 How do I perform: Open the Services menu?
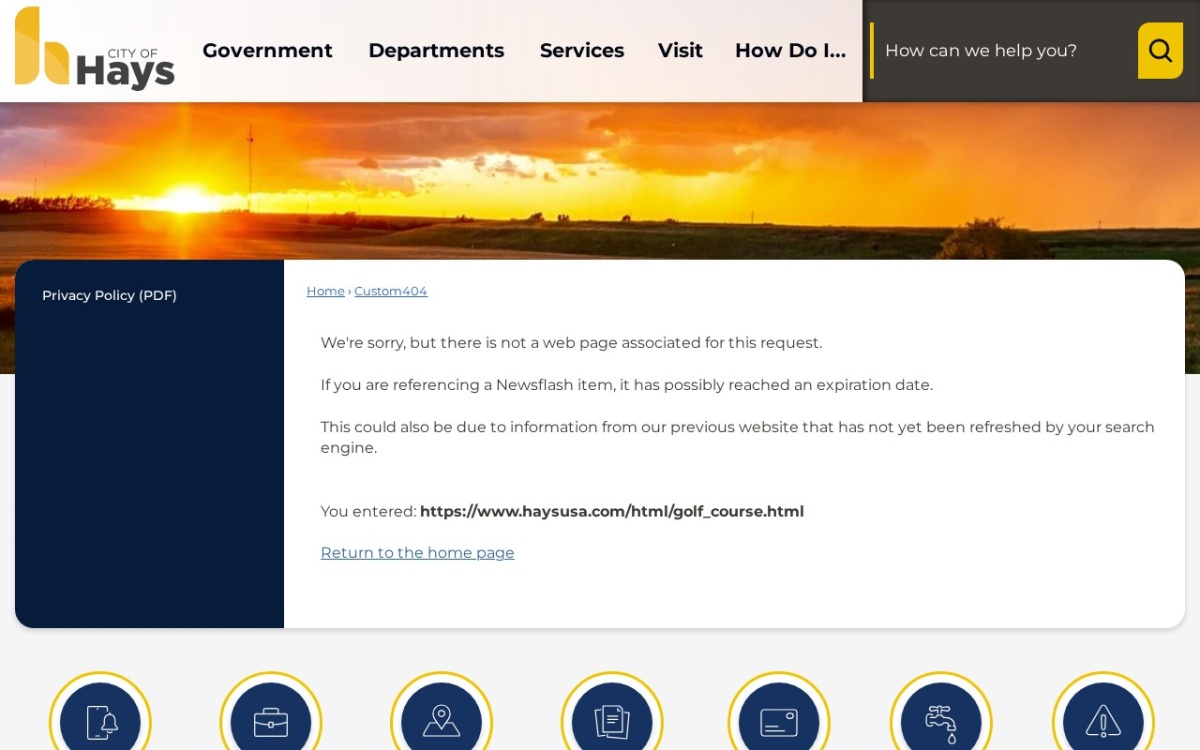[582, 50]
